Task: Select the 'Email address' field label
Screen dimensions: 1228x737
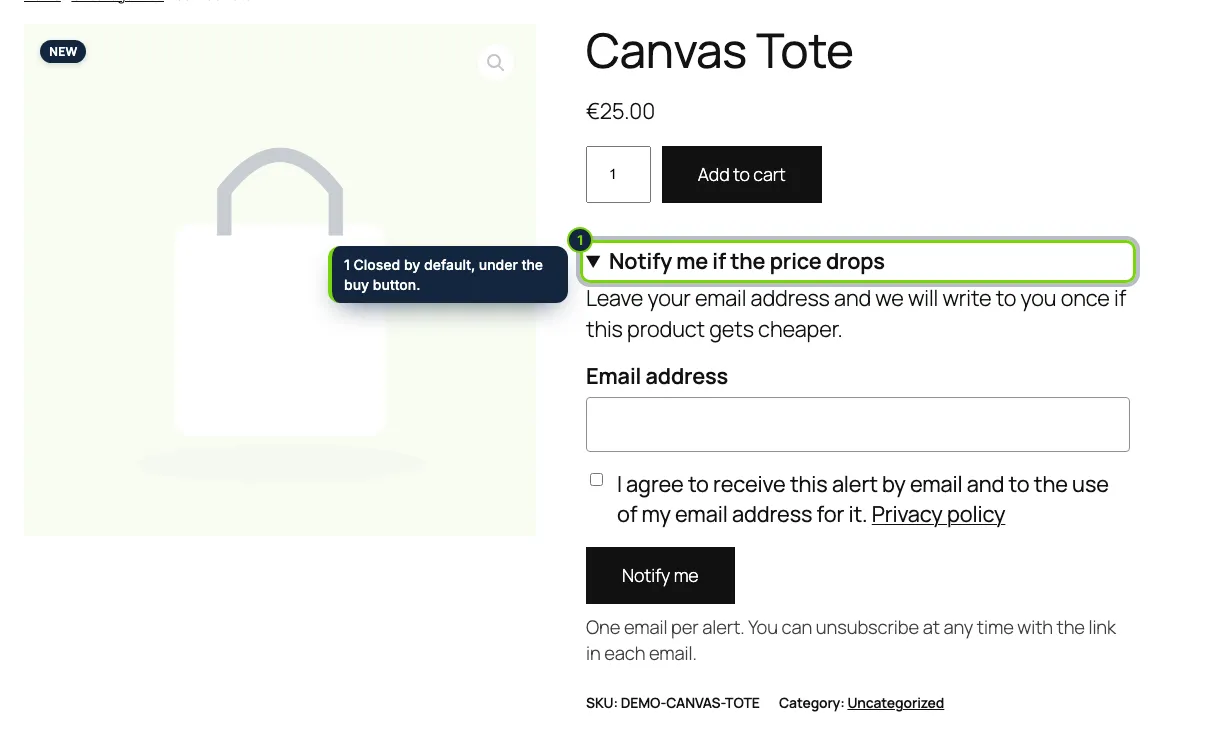Action: tap(657, 376)
